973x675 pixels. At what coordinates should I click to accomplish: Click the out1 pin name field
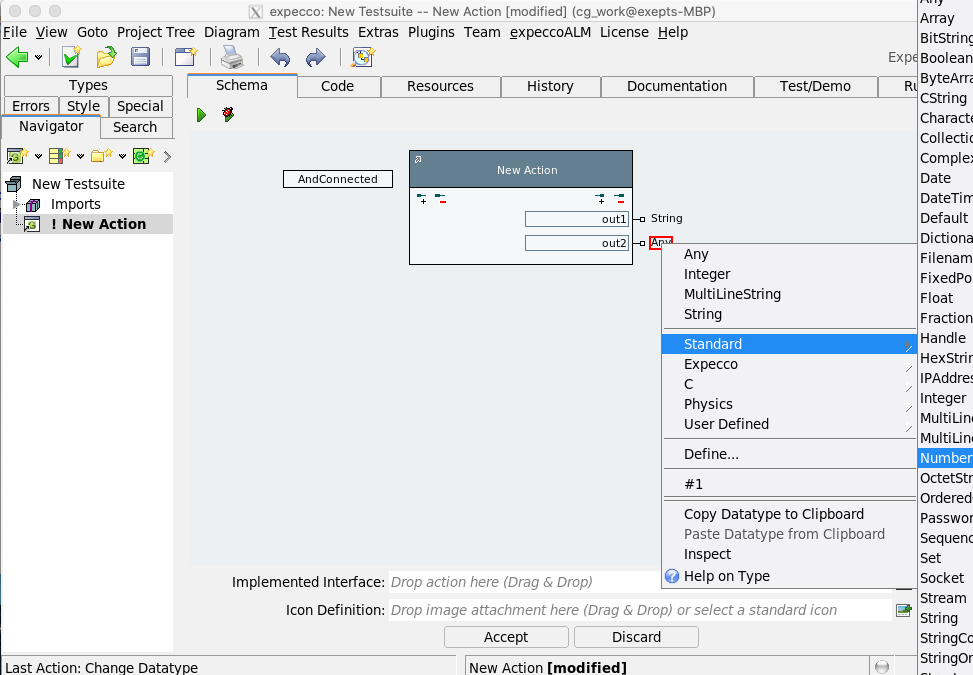pyautogui.click(x=577, y=218)
